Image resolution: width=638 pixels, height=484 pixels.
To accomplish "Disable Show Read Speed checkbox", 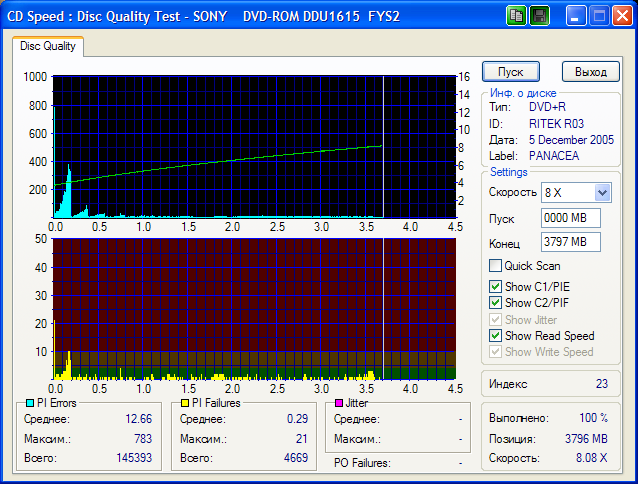I will 495,336.
